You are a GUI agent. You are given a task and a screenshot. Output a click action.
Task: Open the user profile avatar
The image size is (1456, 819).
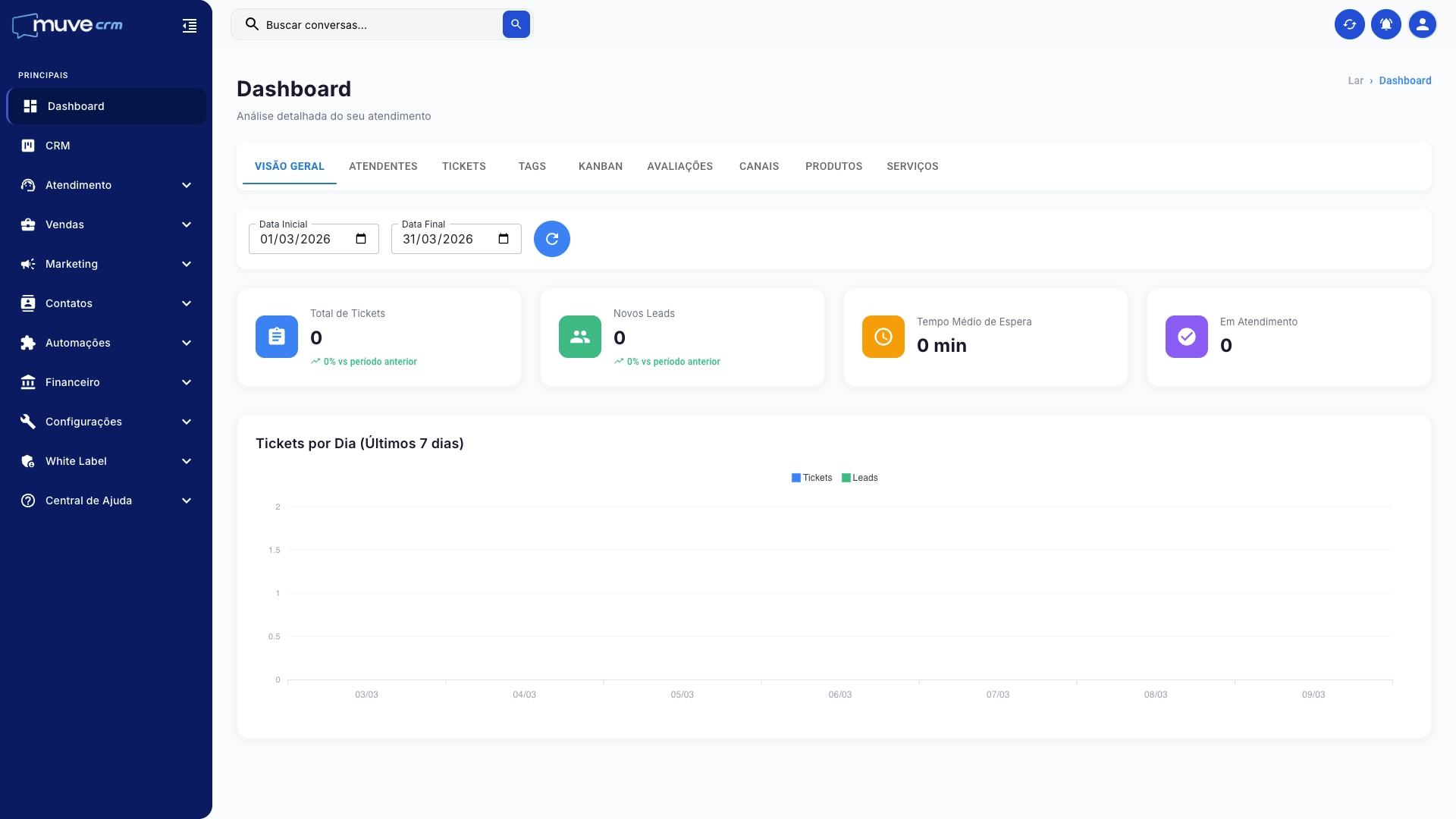click(x=1422, y=24)
